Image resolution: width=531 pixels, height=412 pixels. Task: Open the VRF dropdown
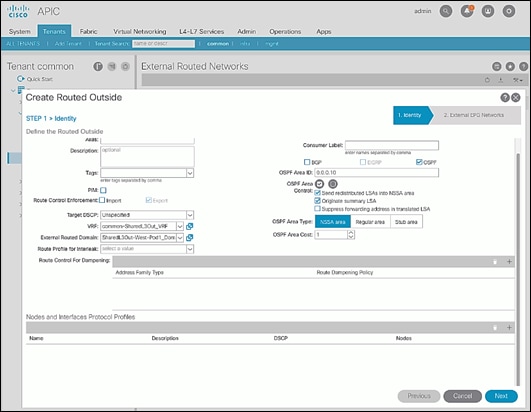click(x=180, y=226)
